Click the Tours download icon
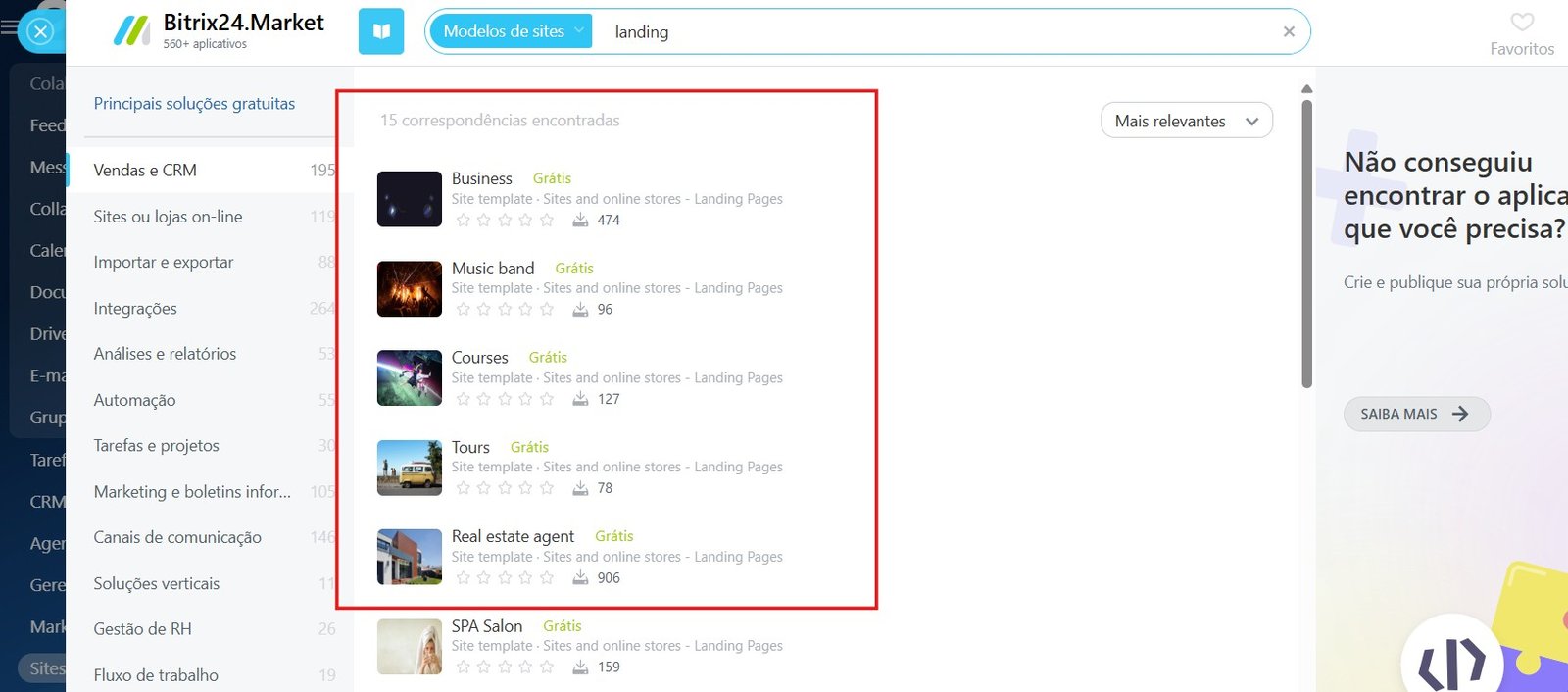 click(580, 488)
